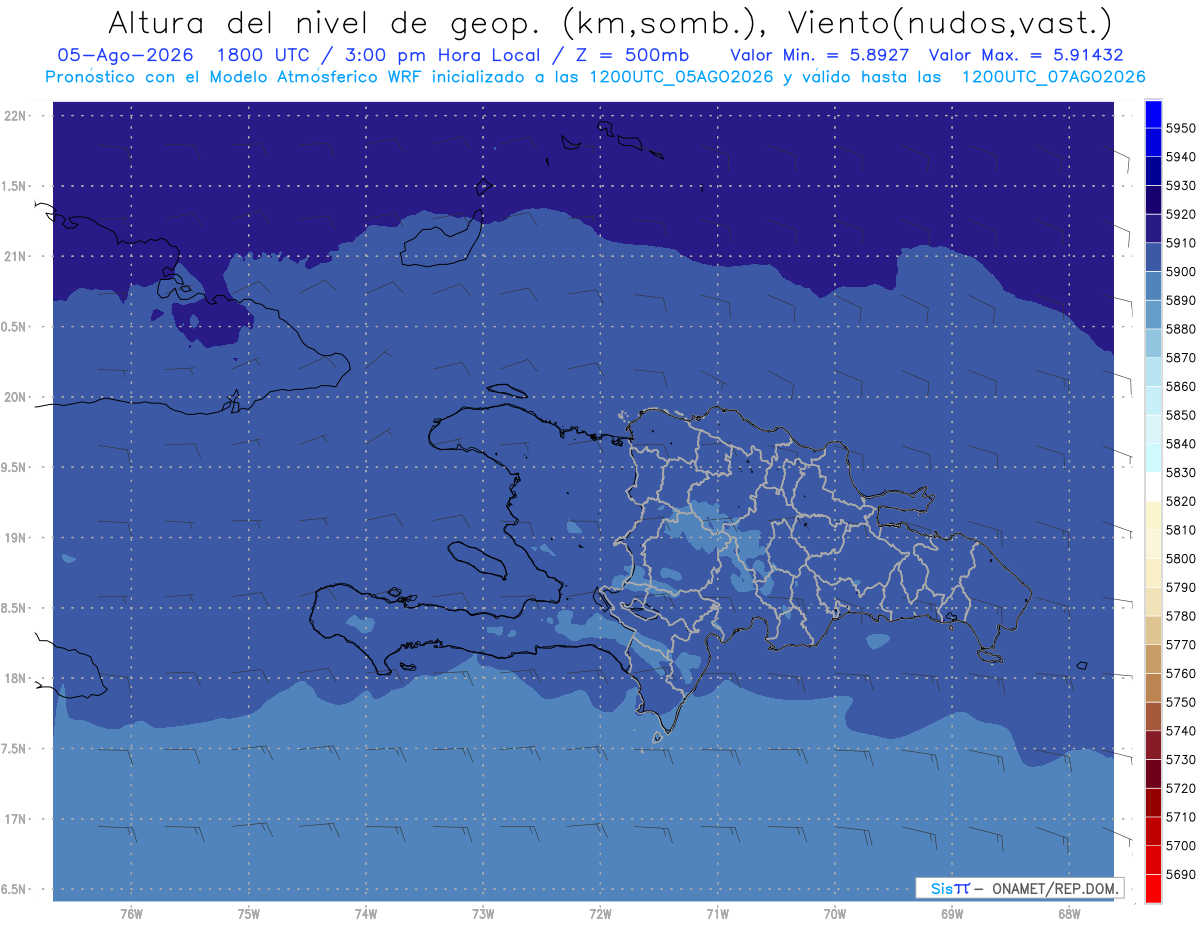Click the longitude axis label '68W'
Image resolution: width=1200 pixels, height=927 pixels.
[x=1069, y=914]
